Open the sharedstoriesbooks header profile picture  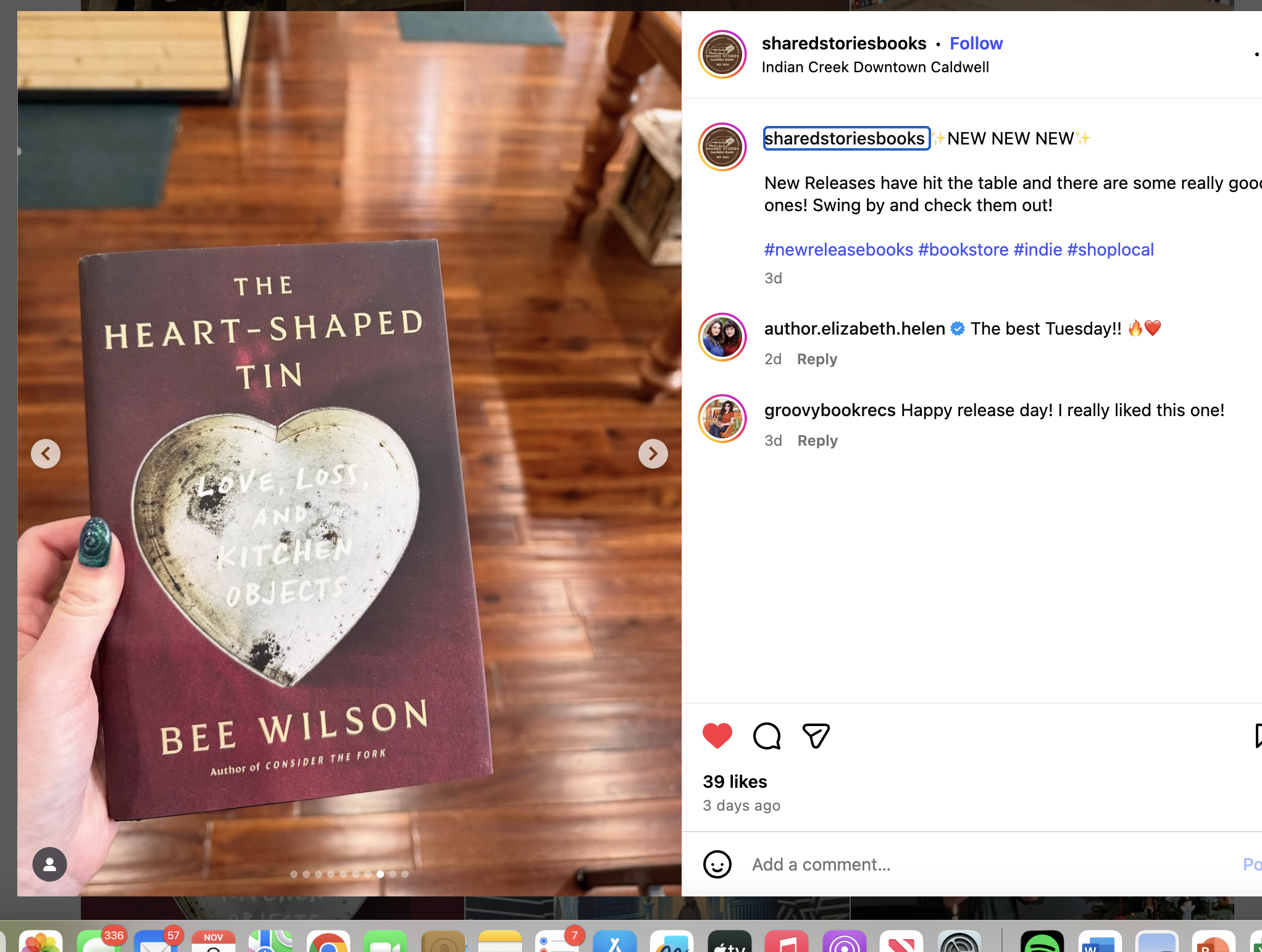722,54
